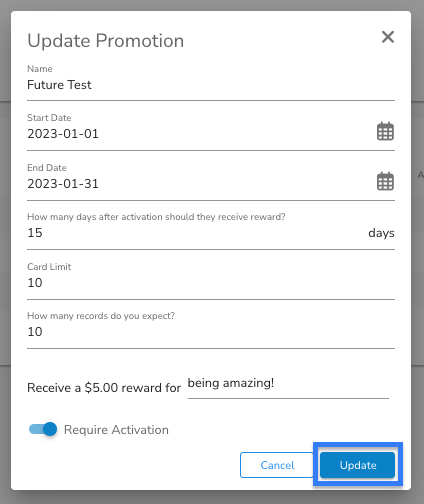Viewport: 424px width, 504px height.
Task: Click the 'How many records do you expect?' label
Action: (x=101, y=316)
